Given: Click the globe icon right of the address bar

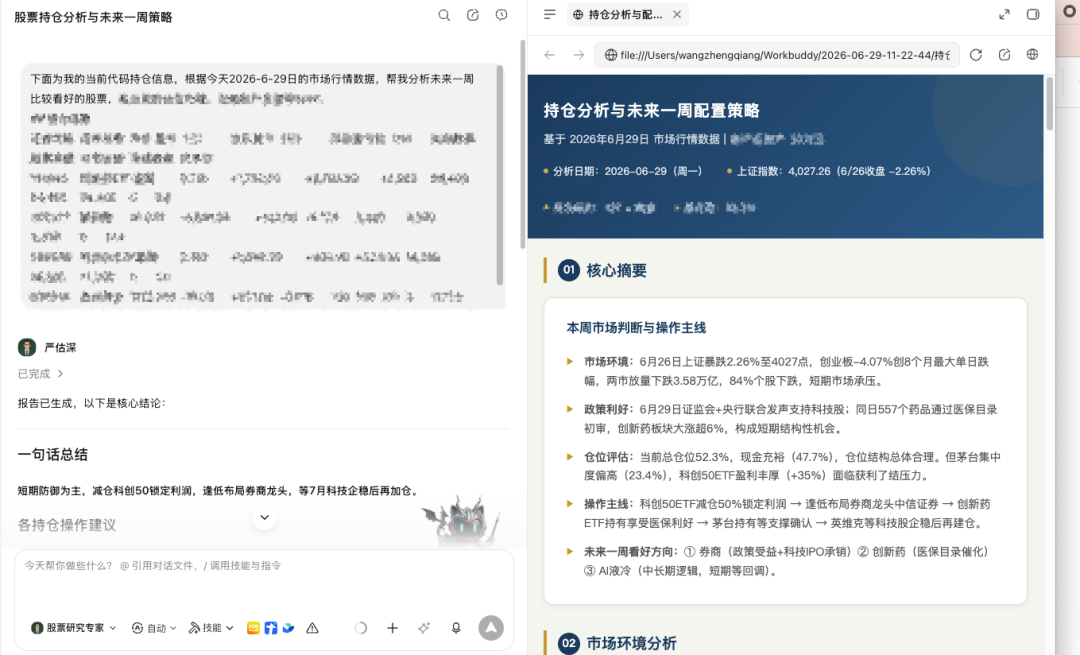Looking at the screenshot, I should (1032, 54).
